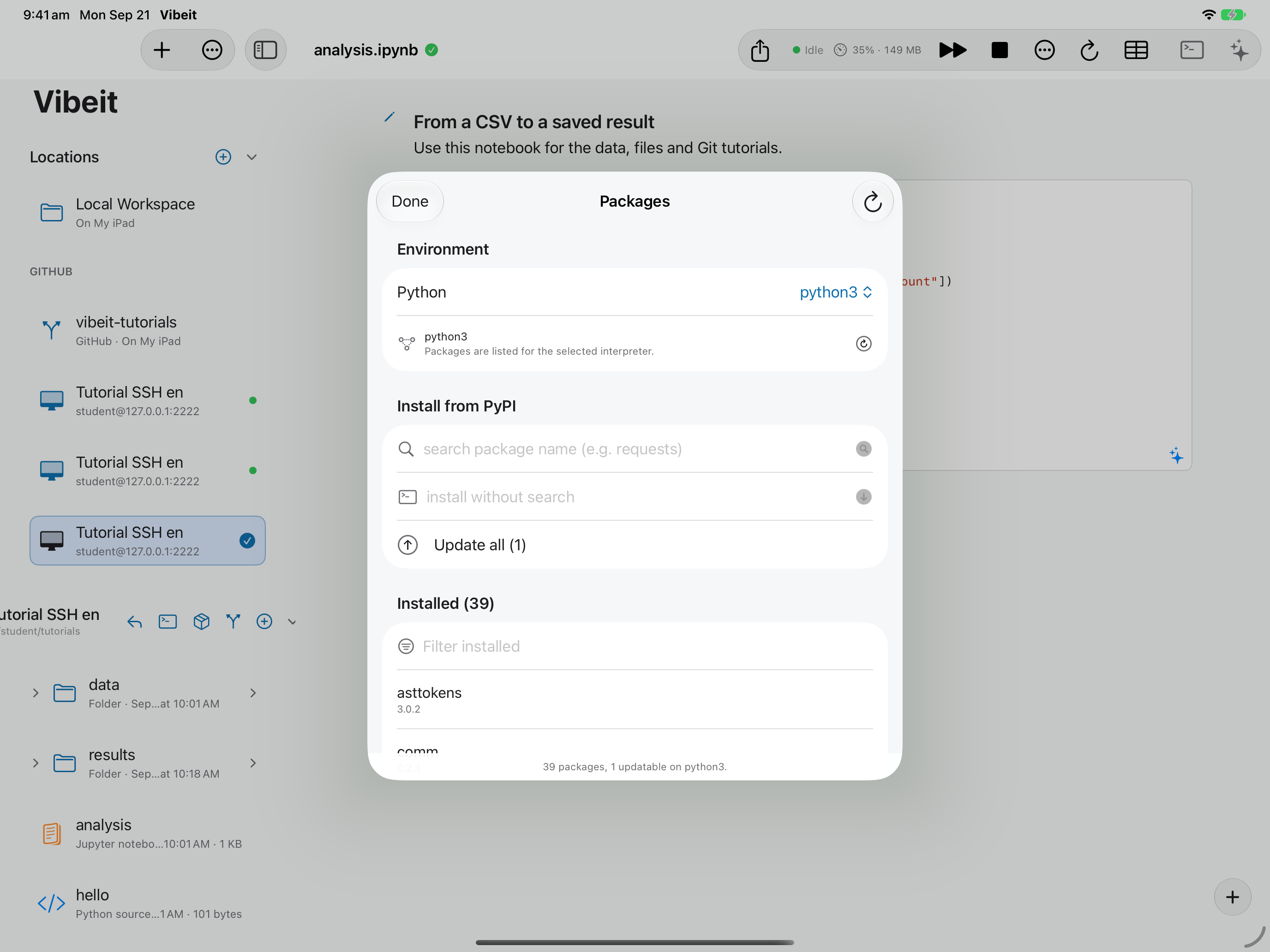Open the hello Python source file

point(148,903)
